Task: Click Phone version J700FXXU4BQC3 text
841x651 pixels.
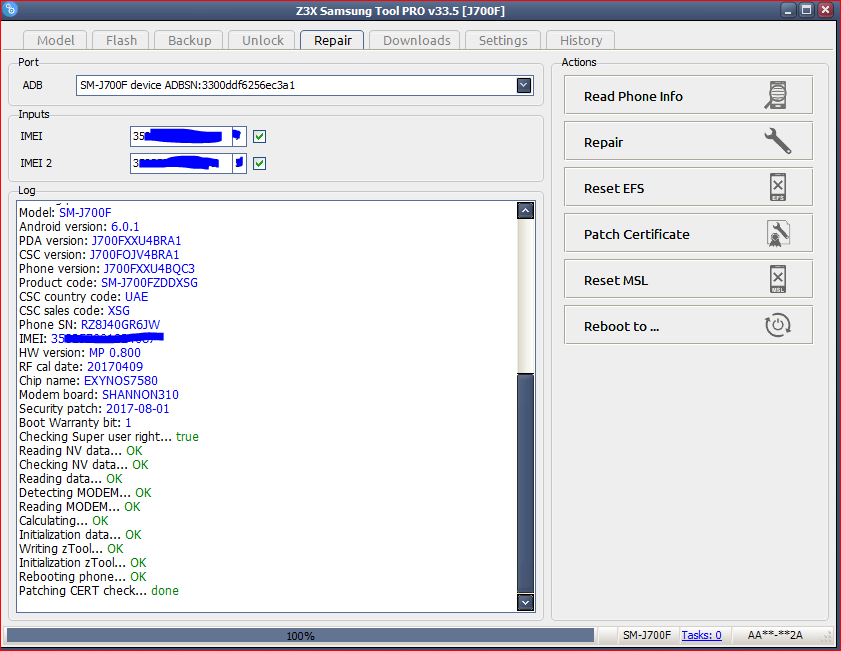Action: (x=107, y=269)
